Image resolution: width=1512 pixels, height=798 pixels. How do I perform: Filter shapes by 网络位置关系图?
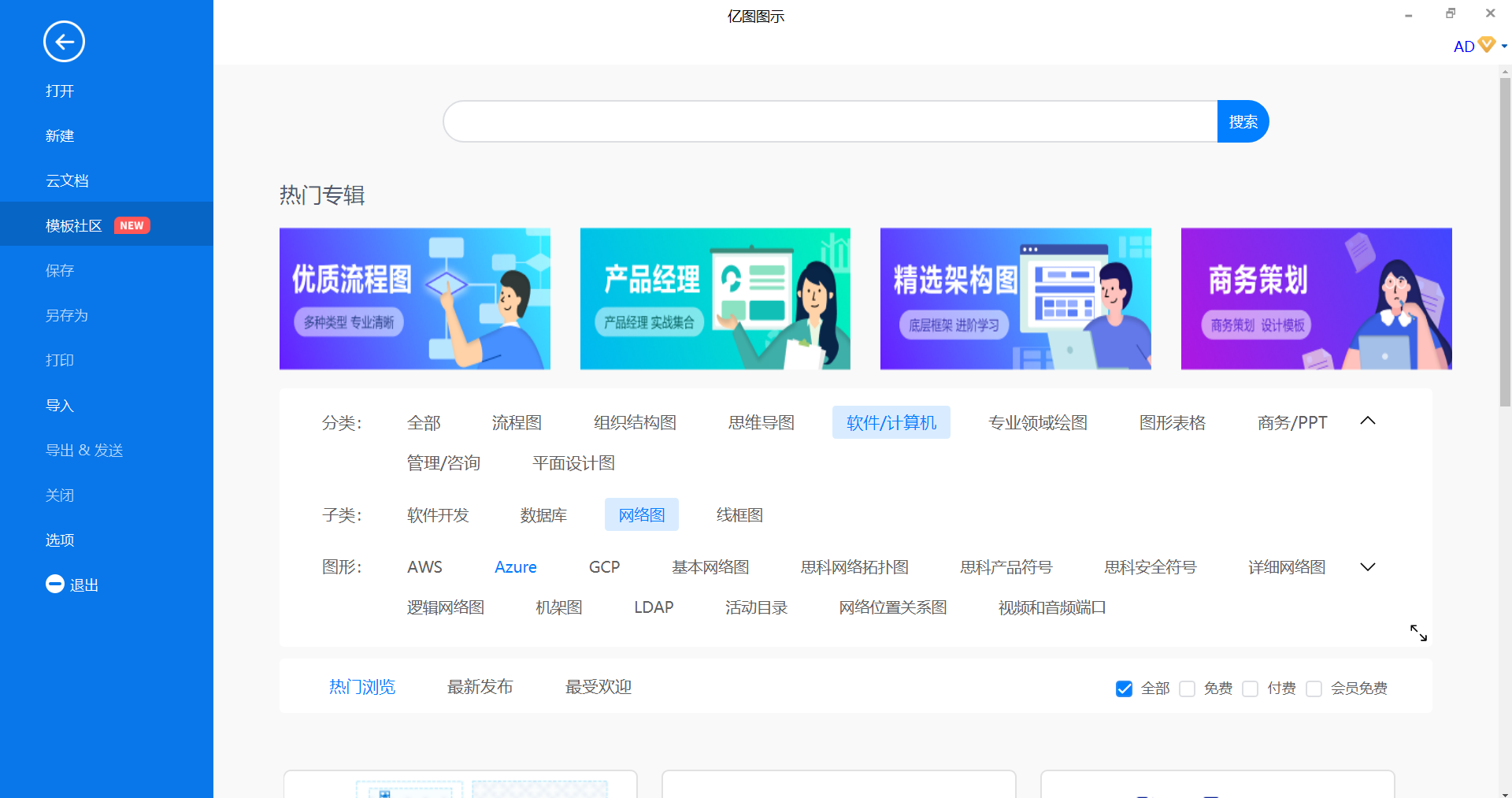click(x=892, y=607)
